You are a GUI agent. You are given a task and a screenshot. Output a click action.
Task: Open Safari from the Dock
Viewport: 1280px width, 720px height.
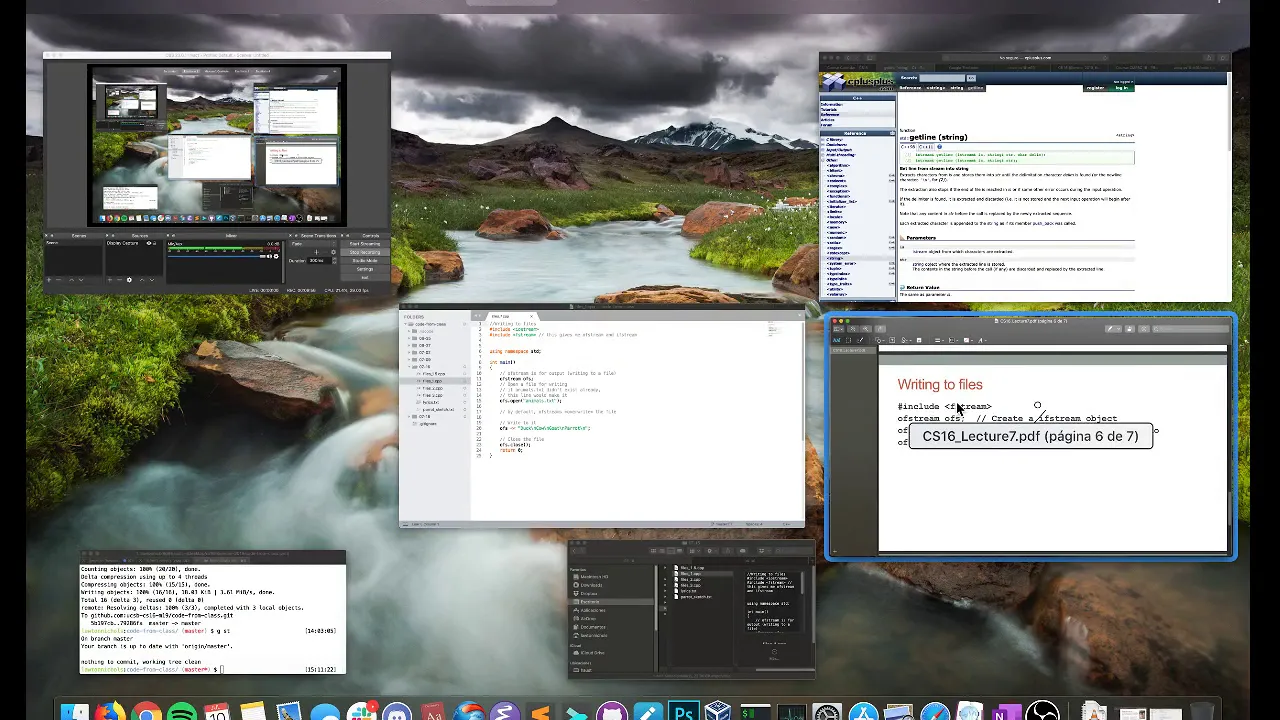[x=934, y=713]
